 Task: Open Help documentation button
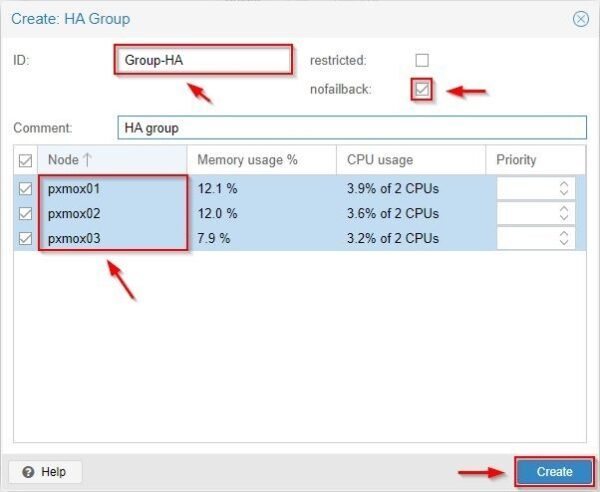pos(46,471)
